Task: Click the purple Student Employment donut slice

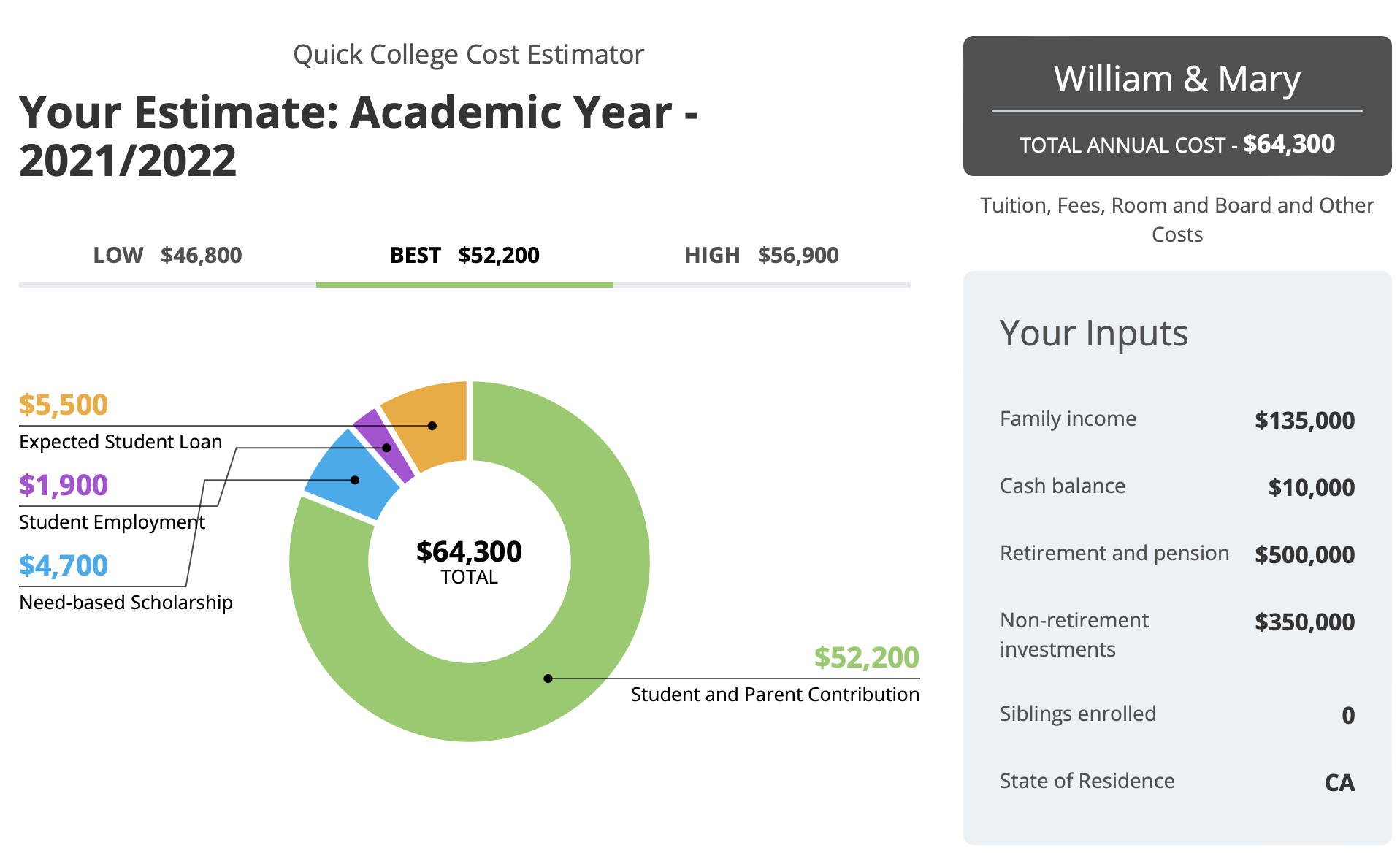Action: point(383,446)
